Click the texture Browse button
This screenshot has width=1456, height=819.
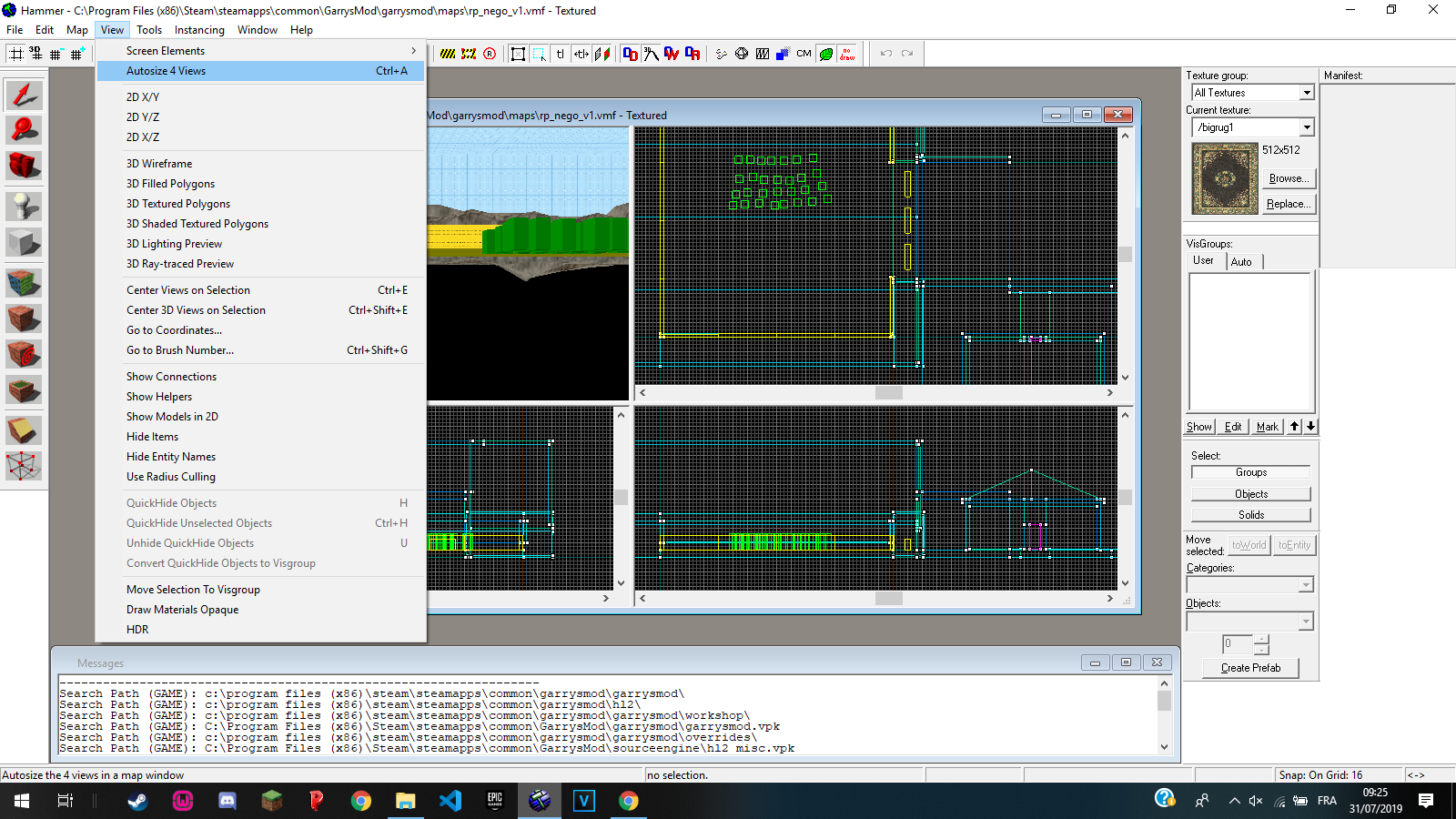tap(1289, 178)
